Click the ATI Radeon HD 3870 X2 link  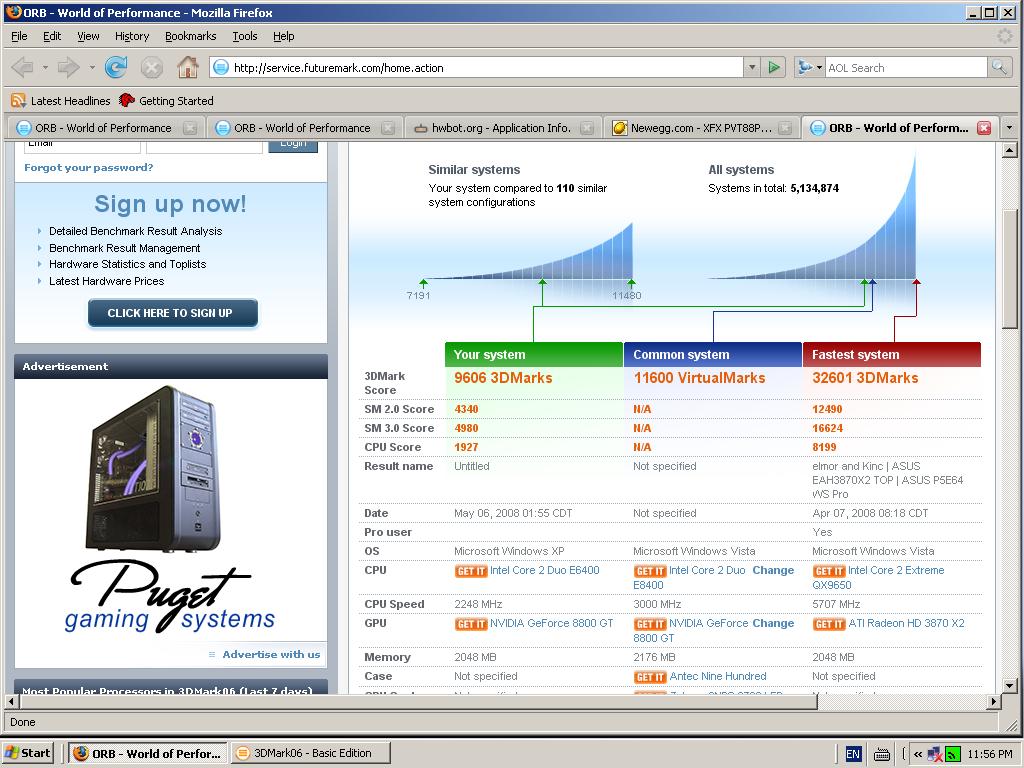[906, 623]
